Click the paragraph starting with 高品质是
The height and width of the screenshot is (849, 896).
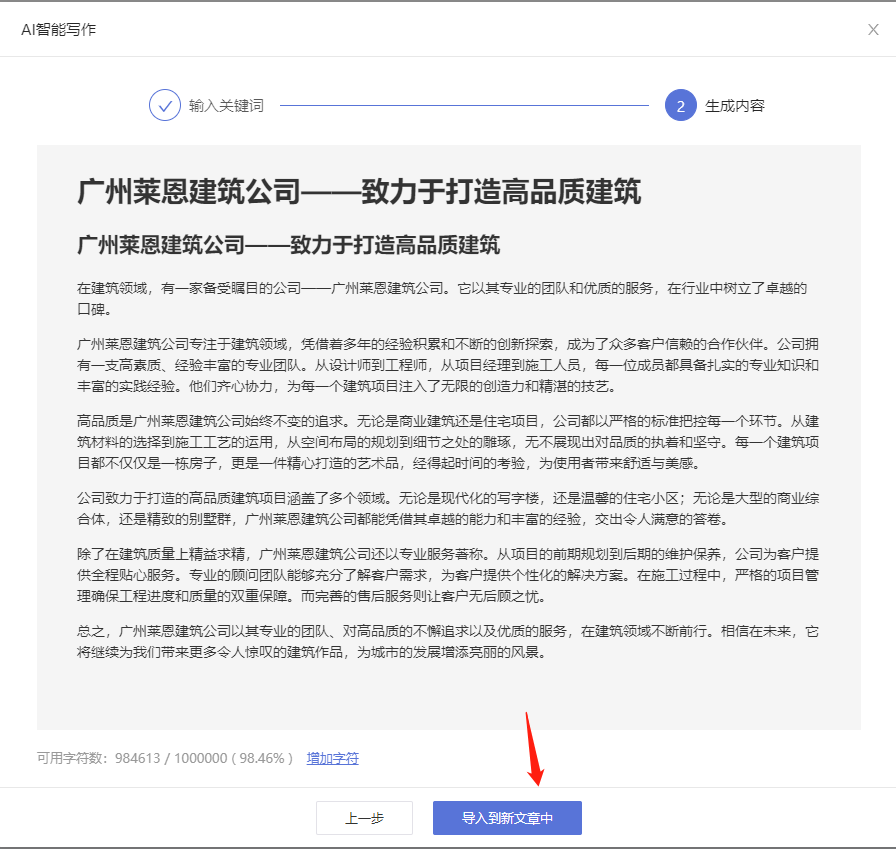[448, 441]
